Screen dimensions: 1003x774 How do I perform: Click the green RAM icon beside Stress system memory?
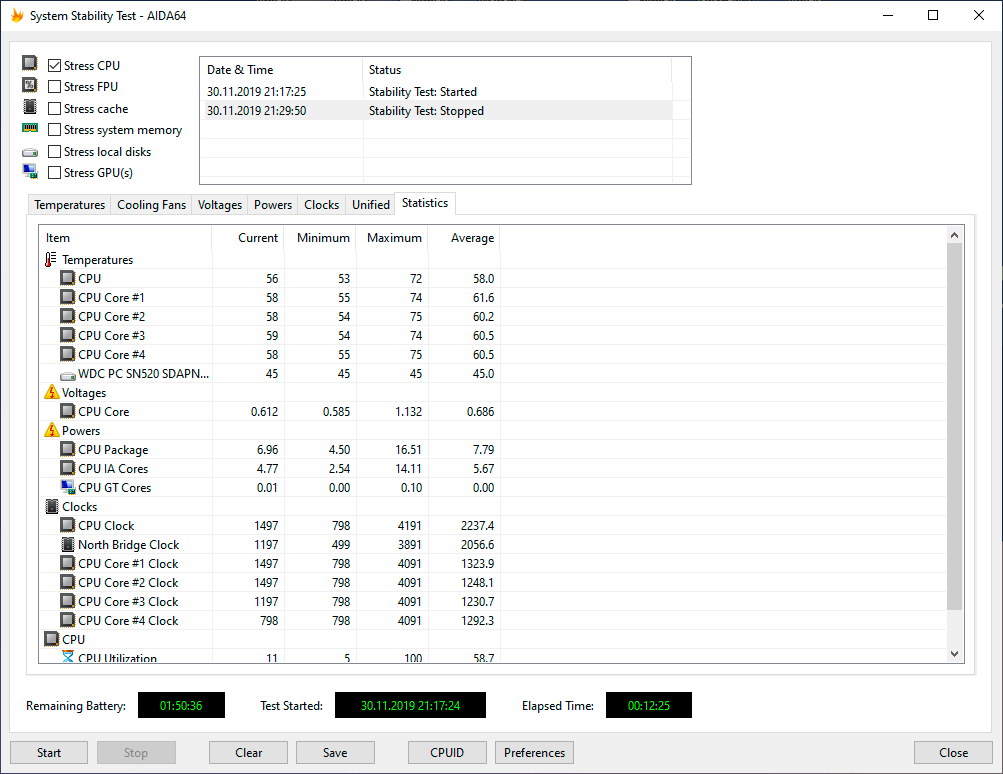30,128
